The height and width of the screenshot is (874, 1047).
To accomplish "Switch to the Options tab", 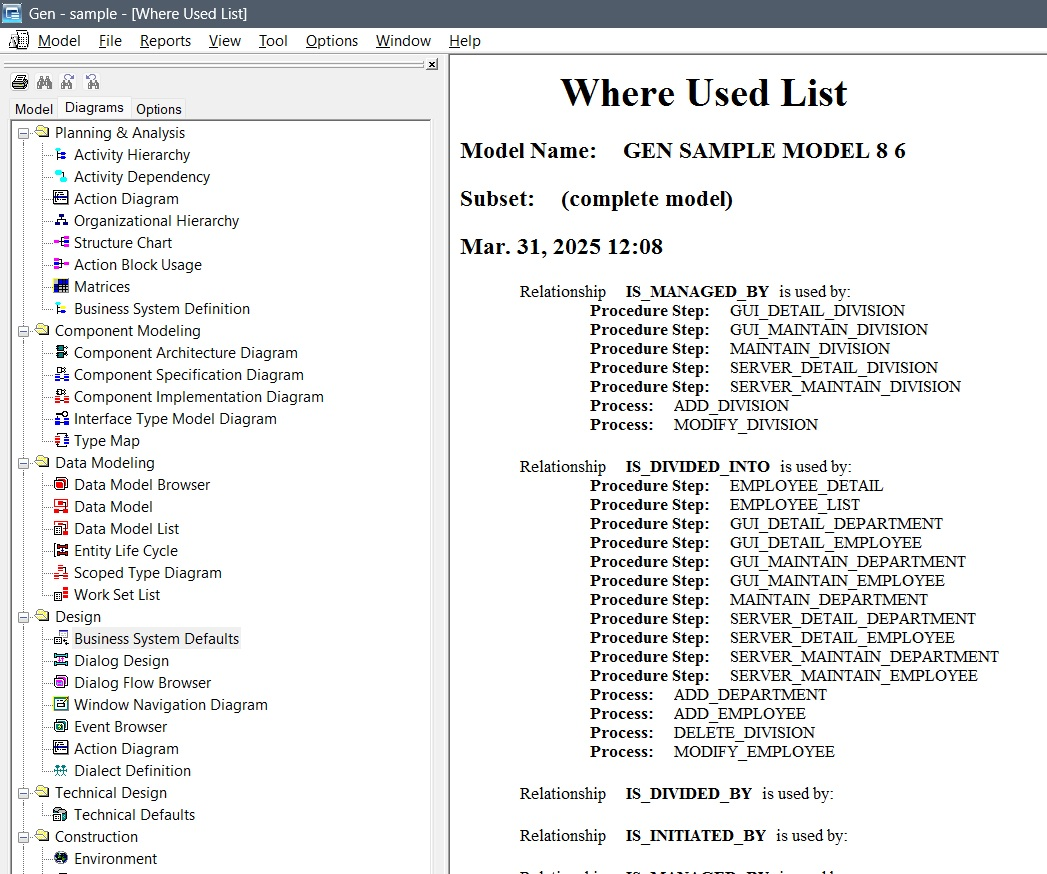I will [159, 109].
